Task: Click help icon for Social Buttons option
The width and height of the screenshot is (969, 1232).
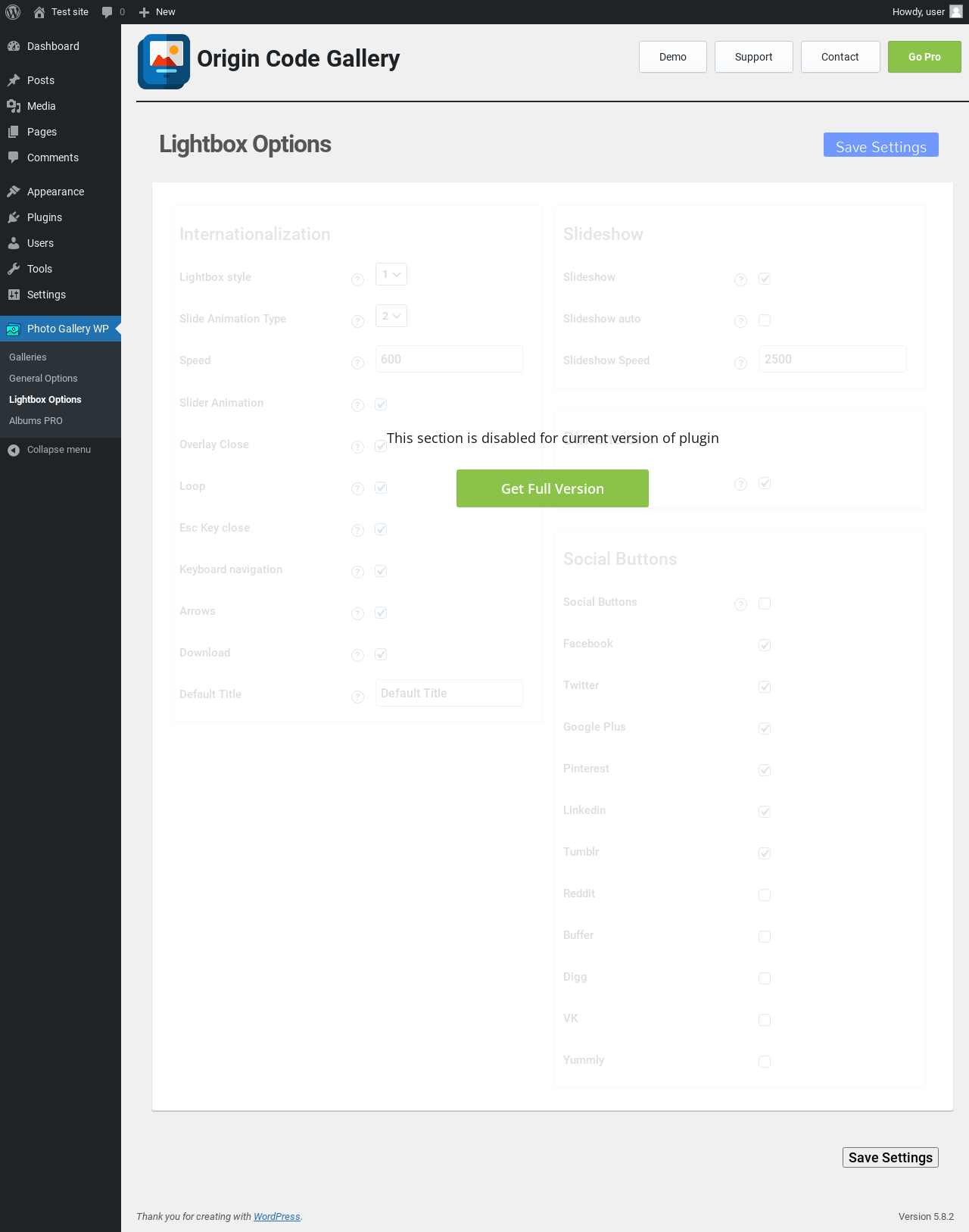Action: pyautogui.click(x=741, y=604)
